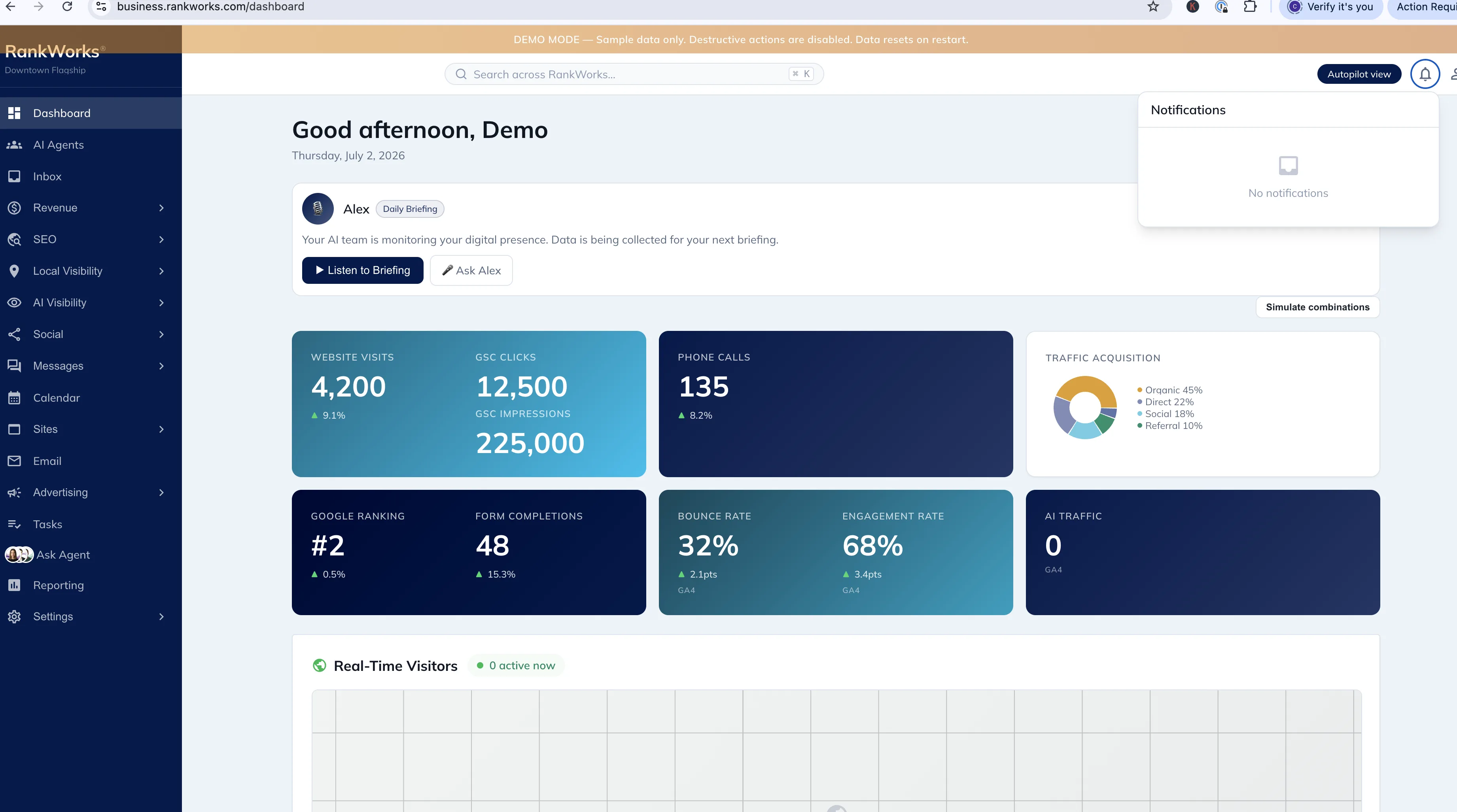The width and height of the screenshot is (1457, 812).
Task: Expand the Advertising menu chevron
Action: tap(162, 493)
